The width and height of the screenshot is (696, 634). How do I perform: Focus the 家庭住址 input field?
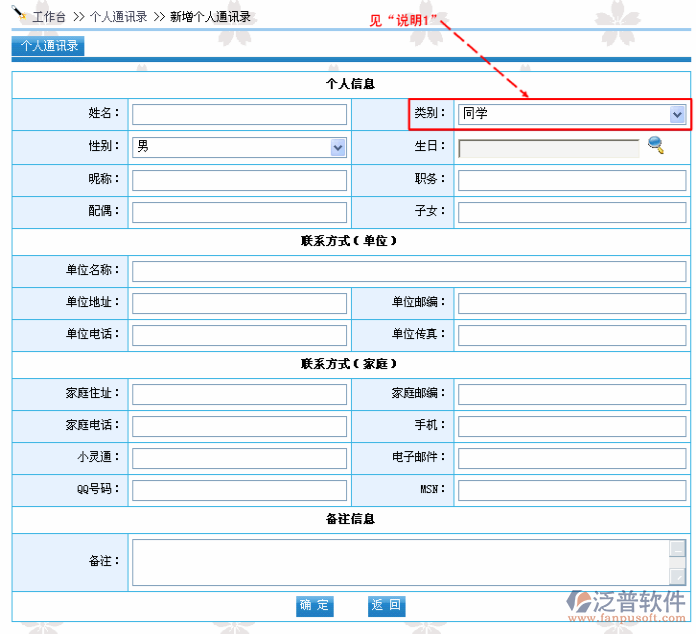point(239,394)
